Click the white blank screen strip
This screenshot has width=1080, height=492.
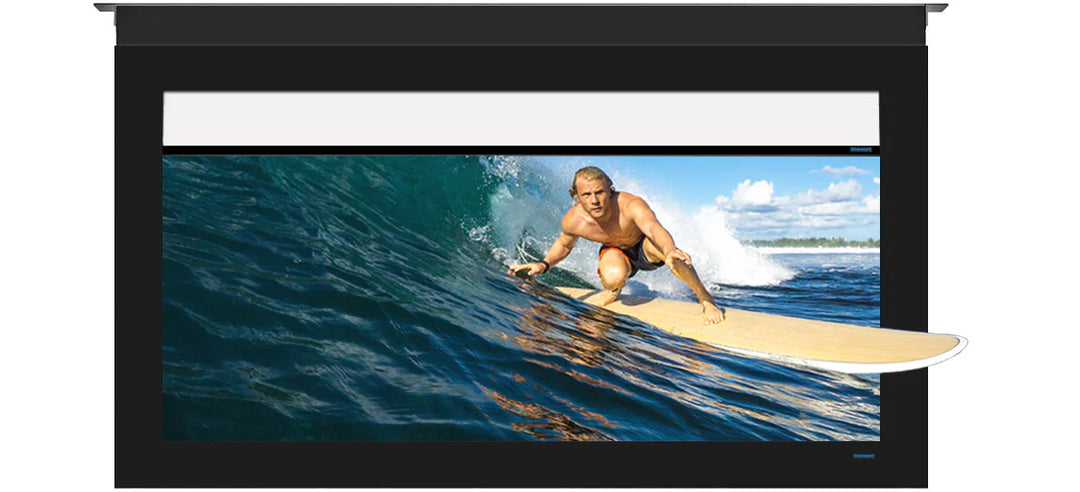[x=521, y=119]
